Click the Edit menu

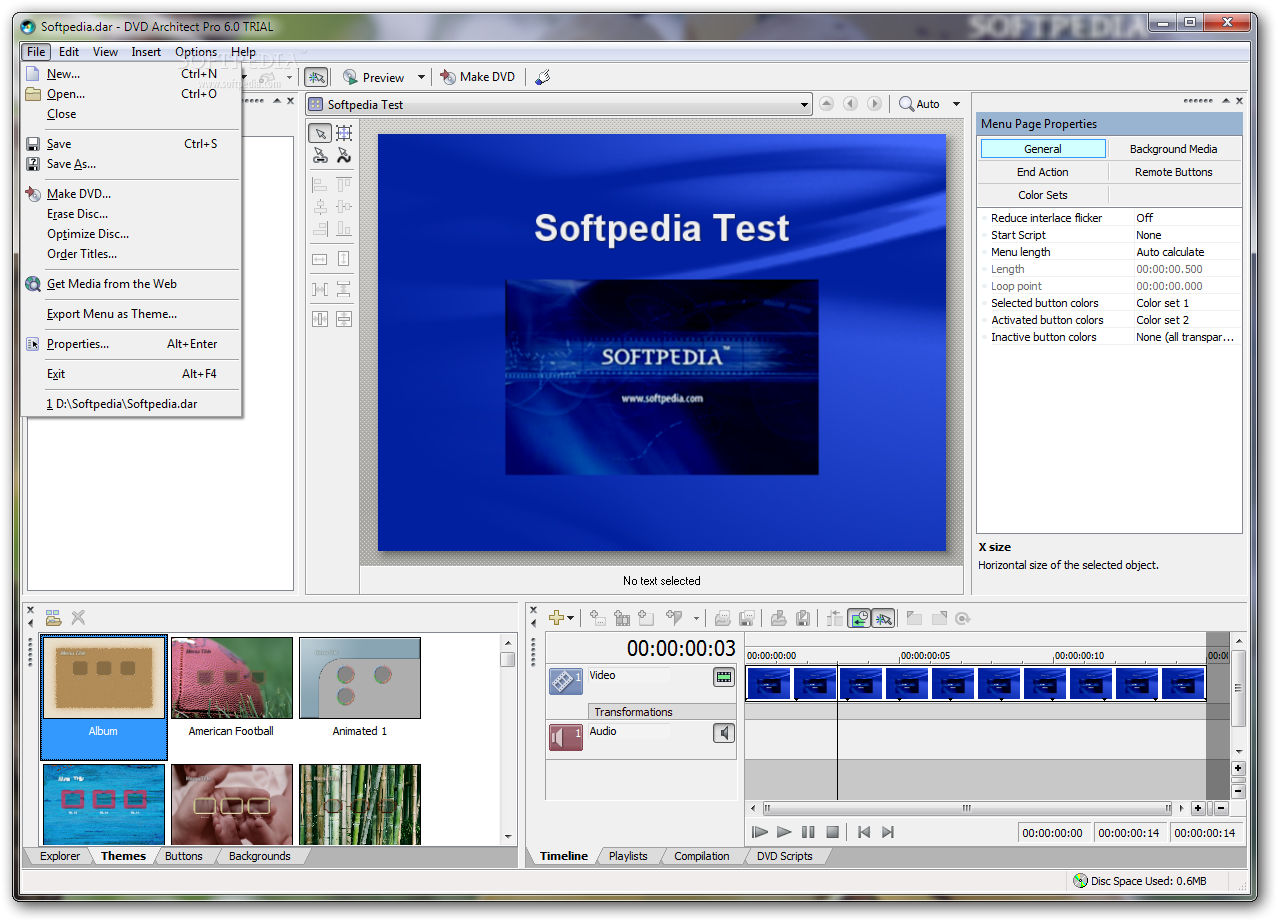pos(69,52)
